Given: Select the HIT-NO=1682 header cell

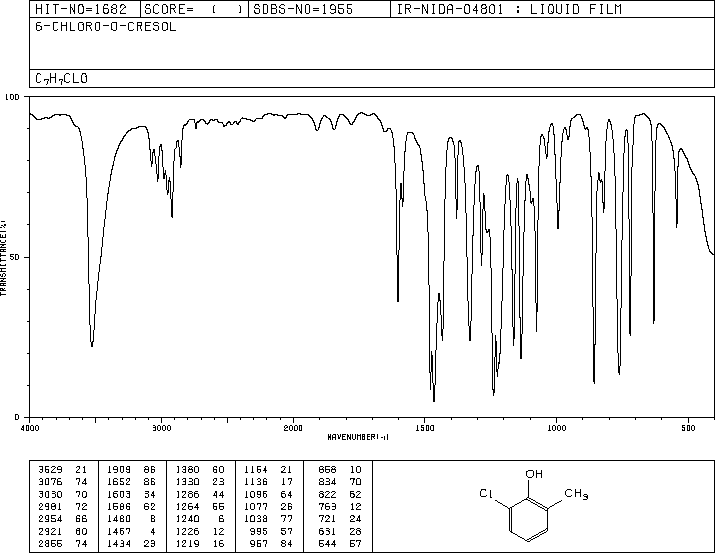Looking at the screenshot, I should click(x=84, y=9).
